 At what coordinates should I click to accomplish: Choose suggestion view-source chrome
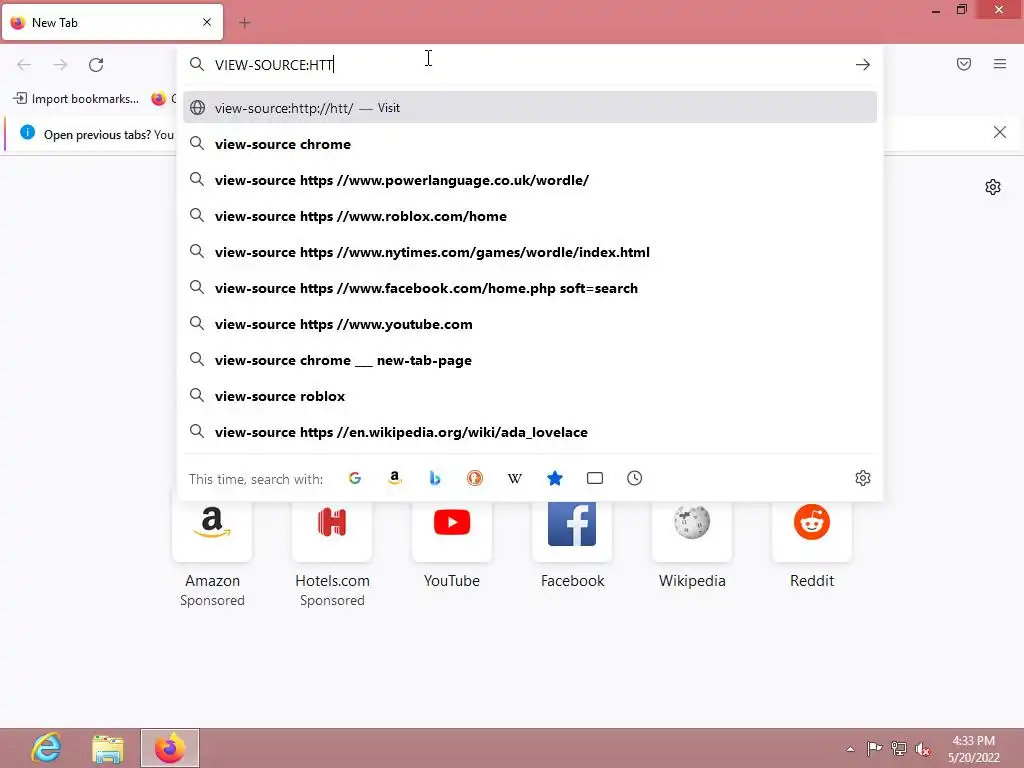click(530, 144)
